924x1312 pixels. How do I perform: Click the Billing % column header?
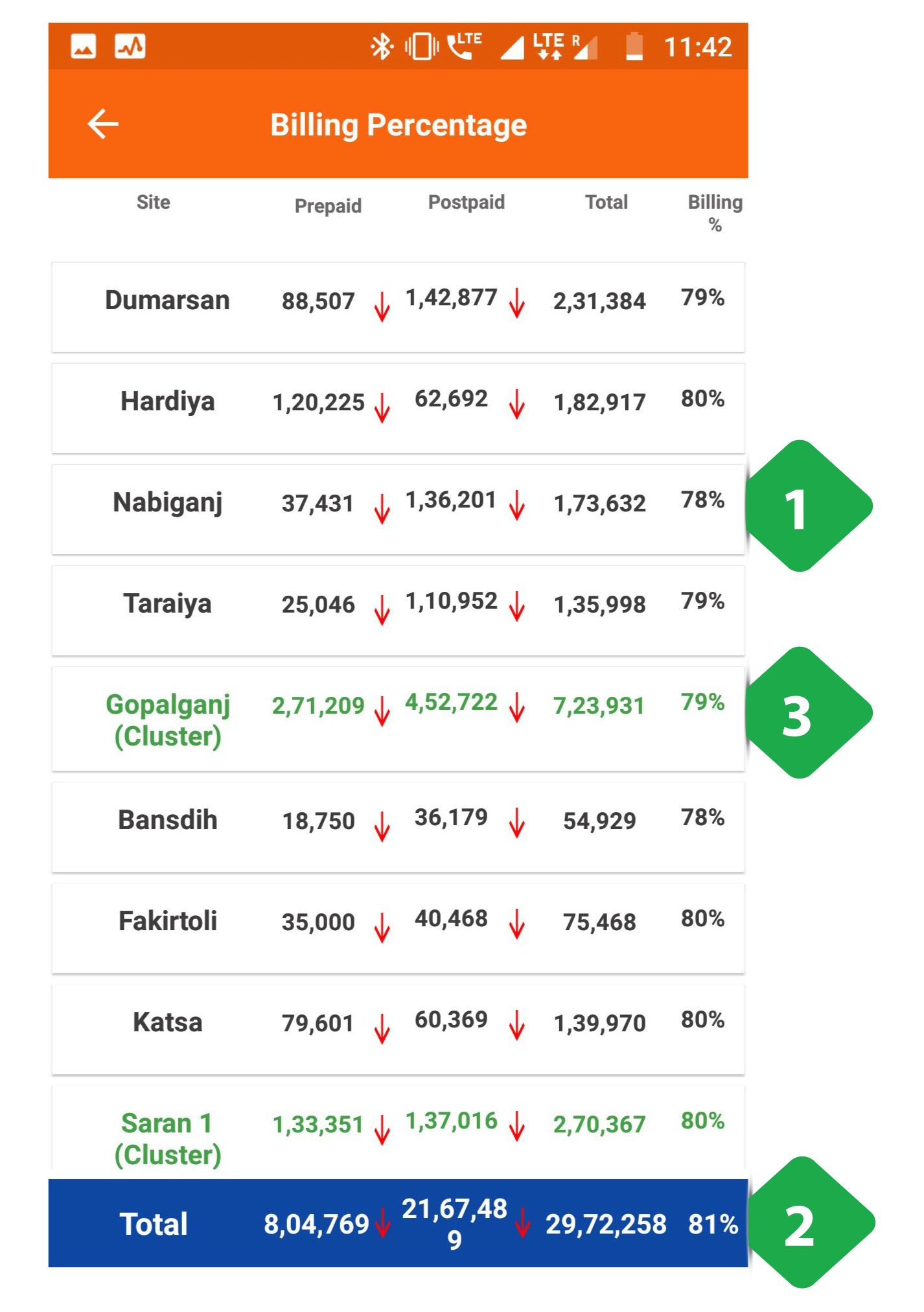(x=715, y=213)
